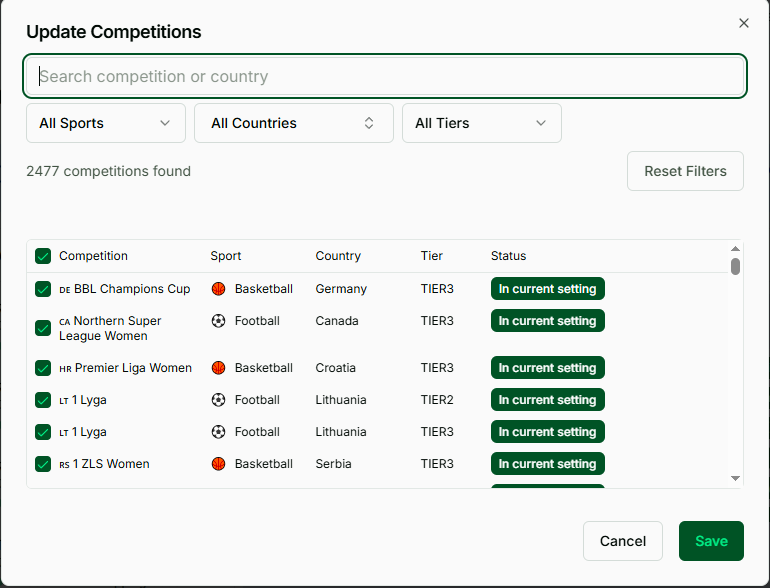
Task: Open the All Tiers dropdown
Action: [482, 123]
